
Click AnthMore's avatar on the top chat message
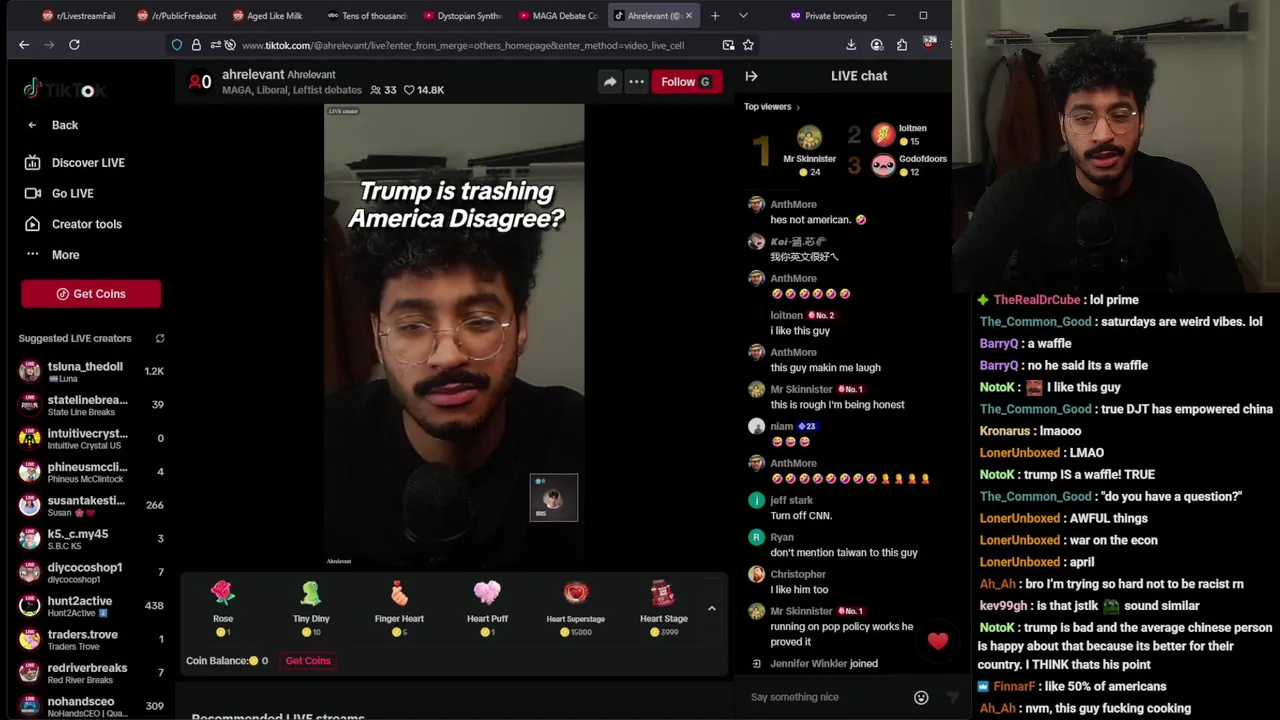click(x=756, y=205)
